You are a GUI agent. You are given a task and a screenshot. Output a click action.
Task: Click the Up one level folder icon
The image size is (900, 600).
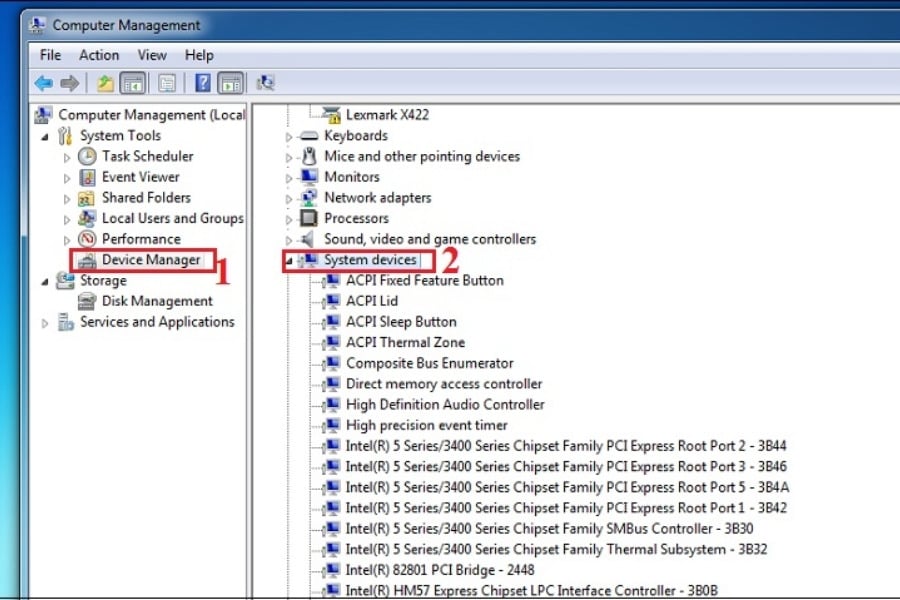[x=105, y=84]
